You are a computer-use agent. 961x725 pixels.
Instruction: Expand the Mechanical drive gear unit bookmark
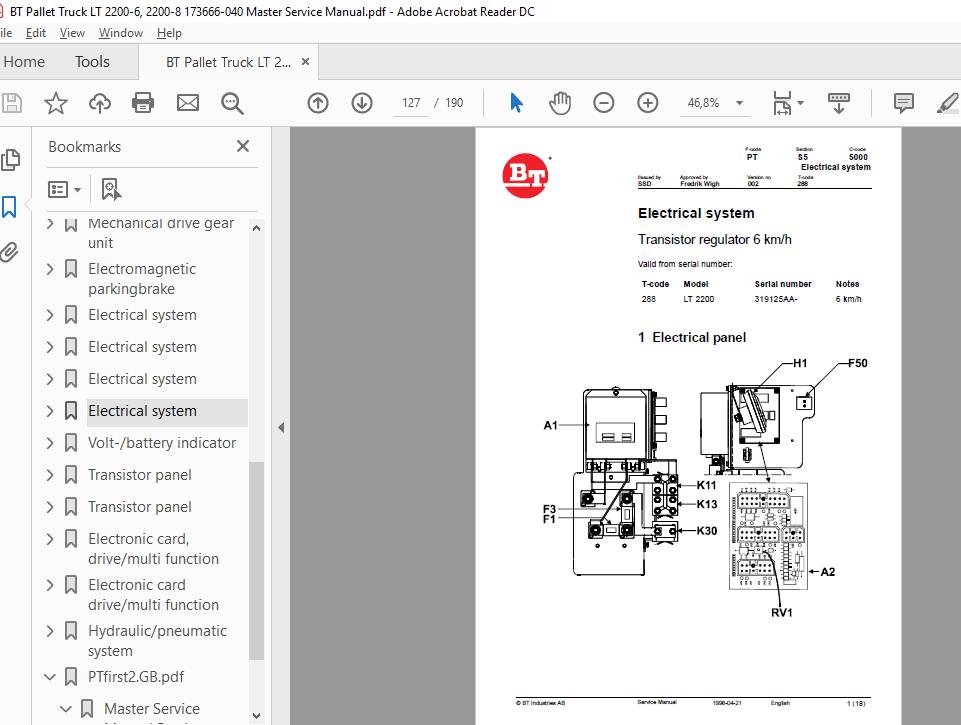point(50,224)
